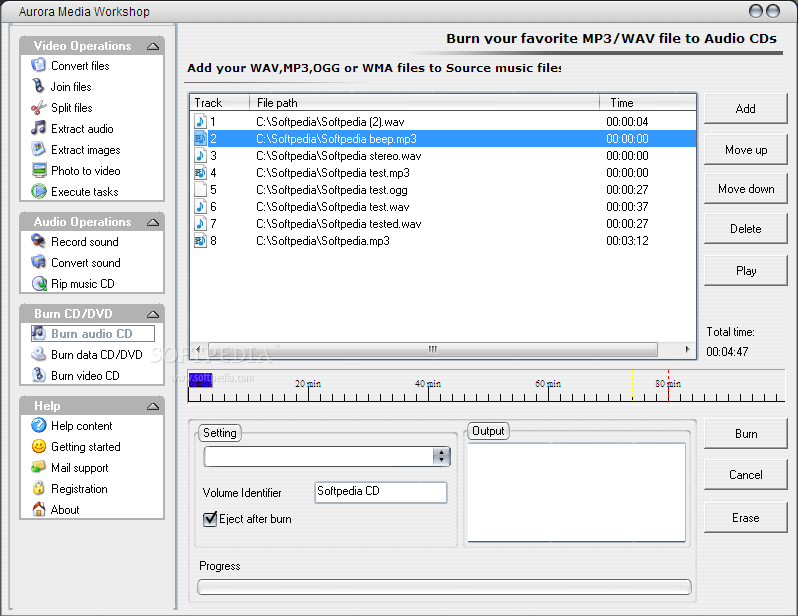Click the Record sound microphone icon

point(39,241)
